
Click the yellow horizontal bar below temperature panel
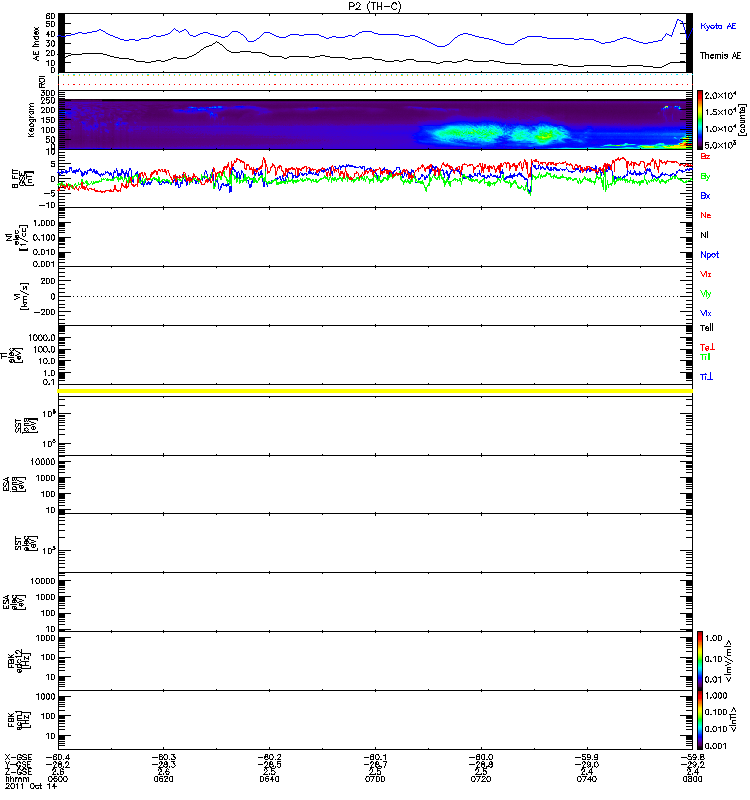(375, 391)
